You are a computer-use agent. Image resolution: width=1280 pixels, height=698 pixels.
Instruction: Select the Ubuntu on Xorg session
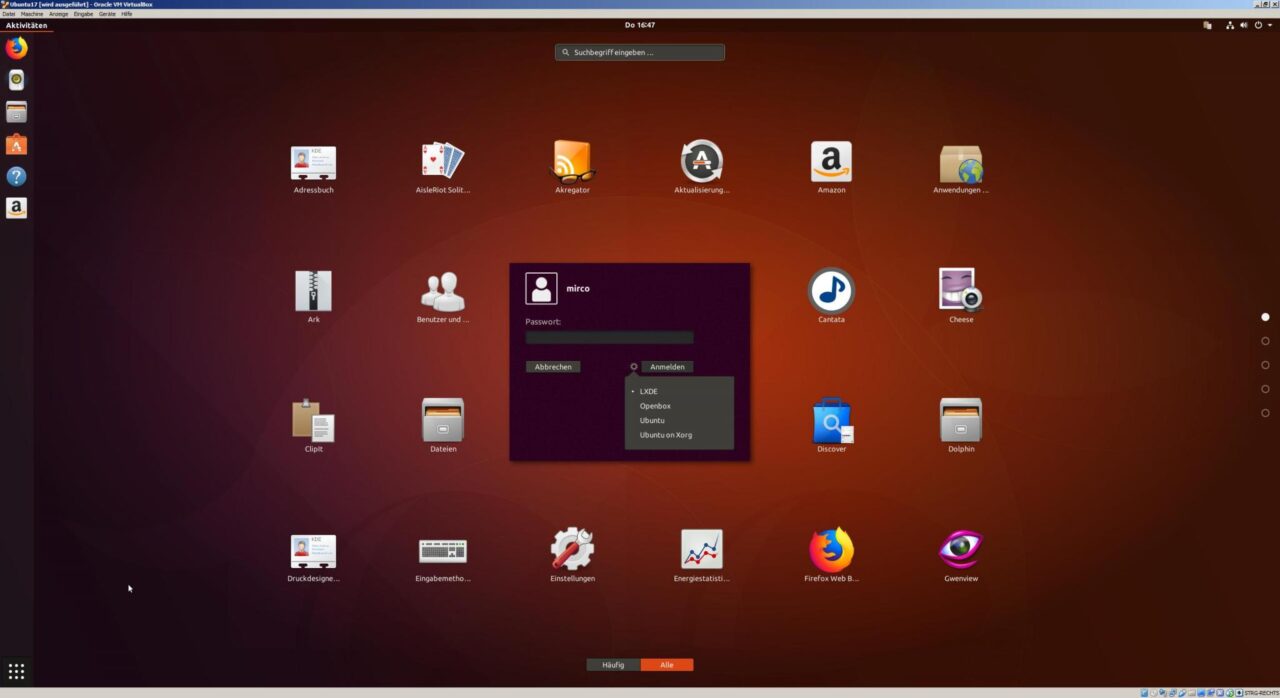(x=664, y=435)
